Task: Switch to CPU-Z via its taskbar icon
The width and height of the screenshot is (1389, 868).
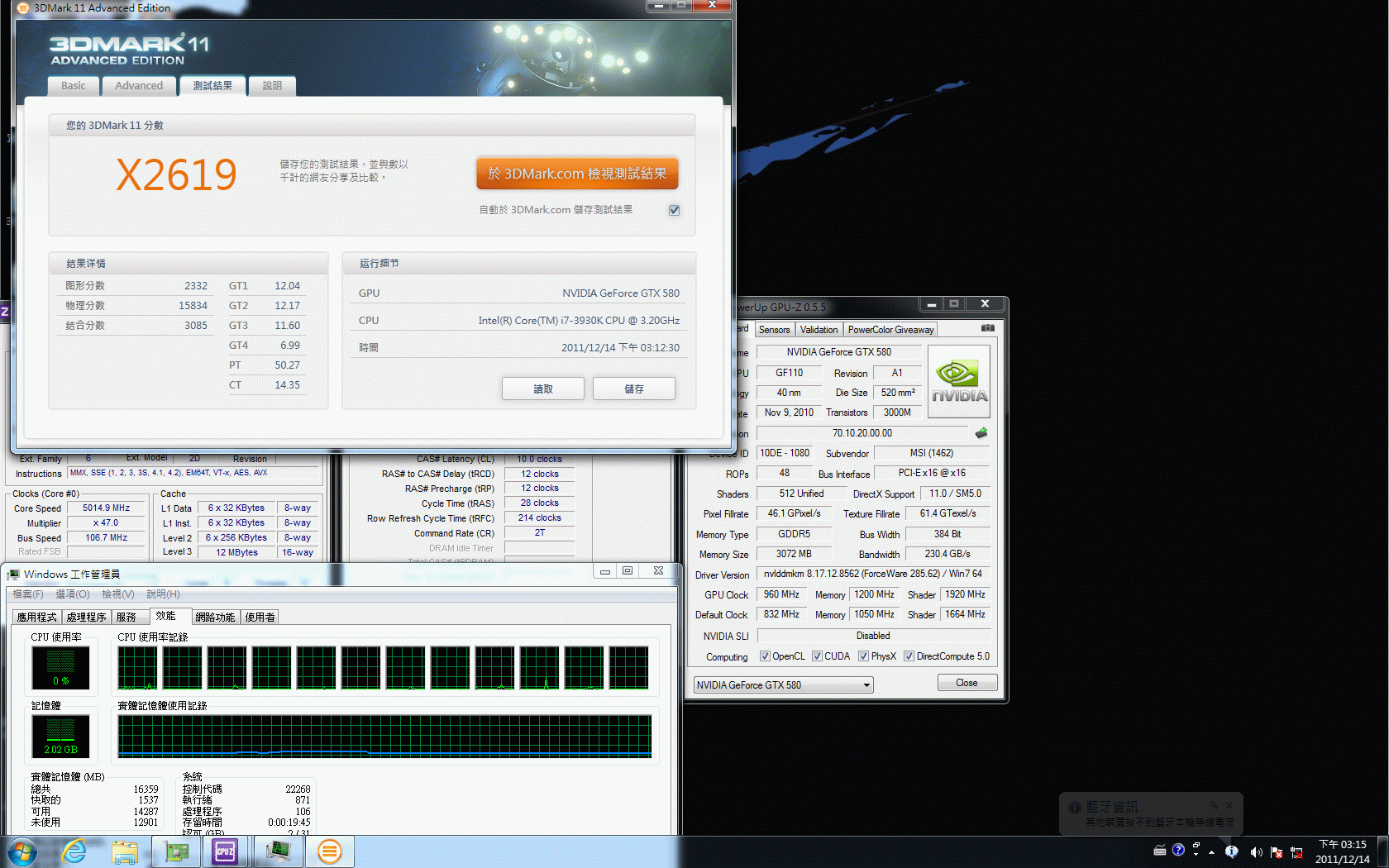Action: pos(225,851)
